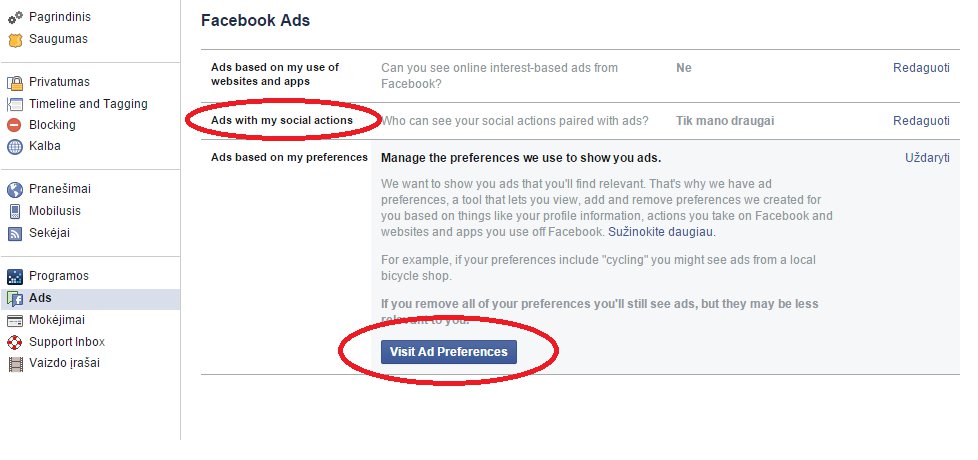Click the Sekėjai RSS feed icon
The width and height of the screenshot is (978, 460).
pos(15,233)
